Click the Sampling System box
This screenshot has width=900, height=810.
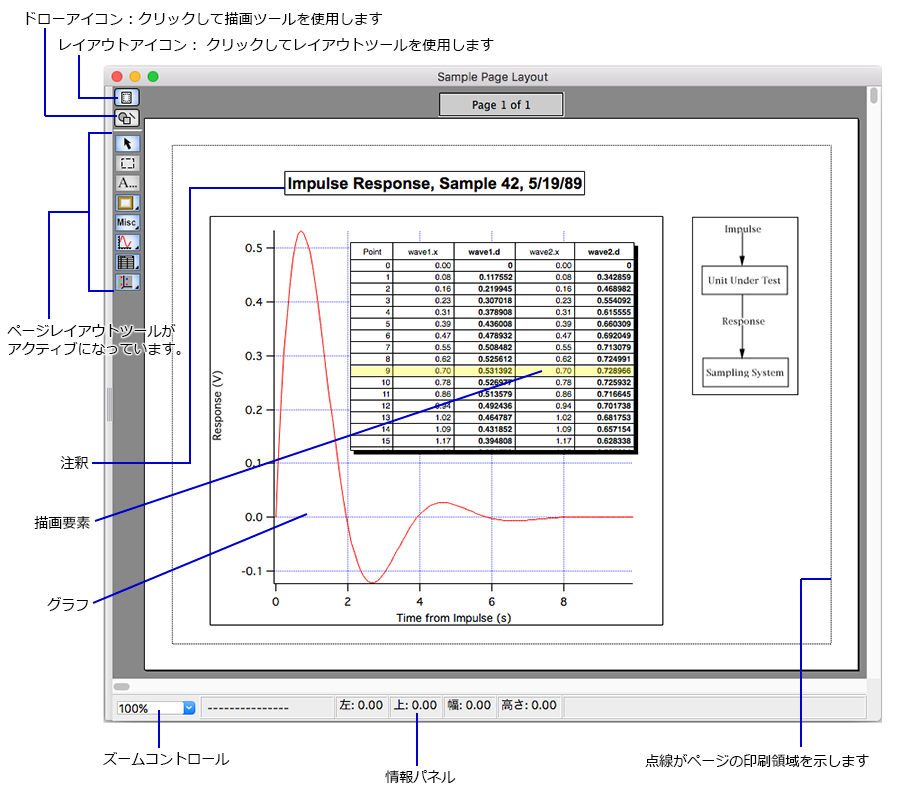745,373
